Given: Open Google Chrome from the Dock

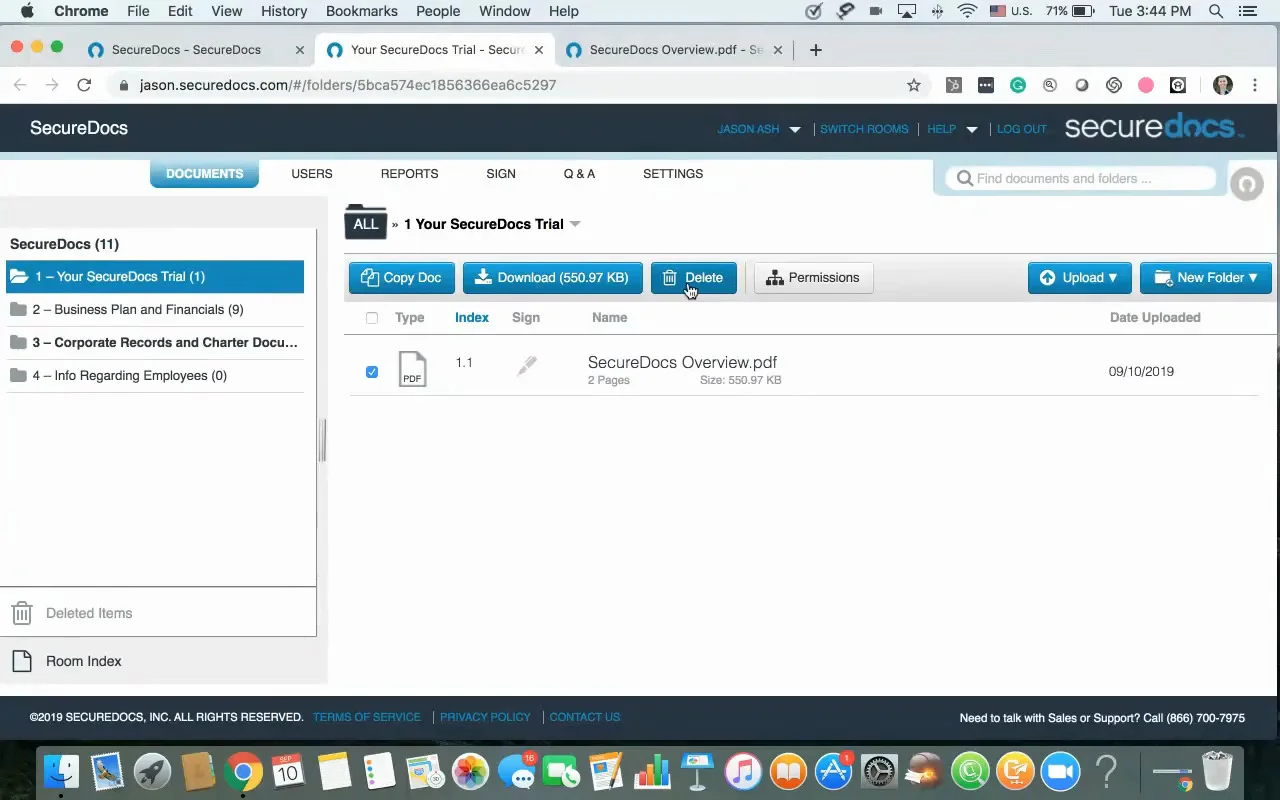Looking at the screenshot, I should coord(243,771).
